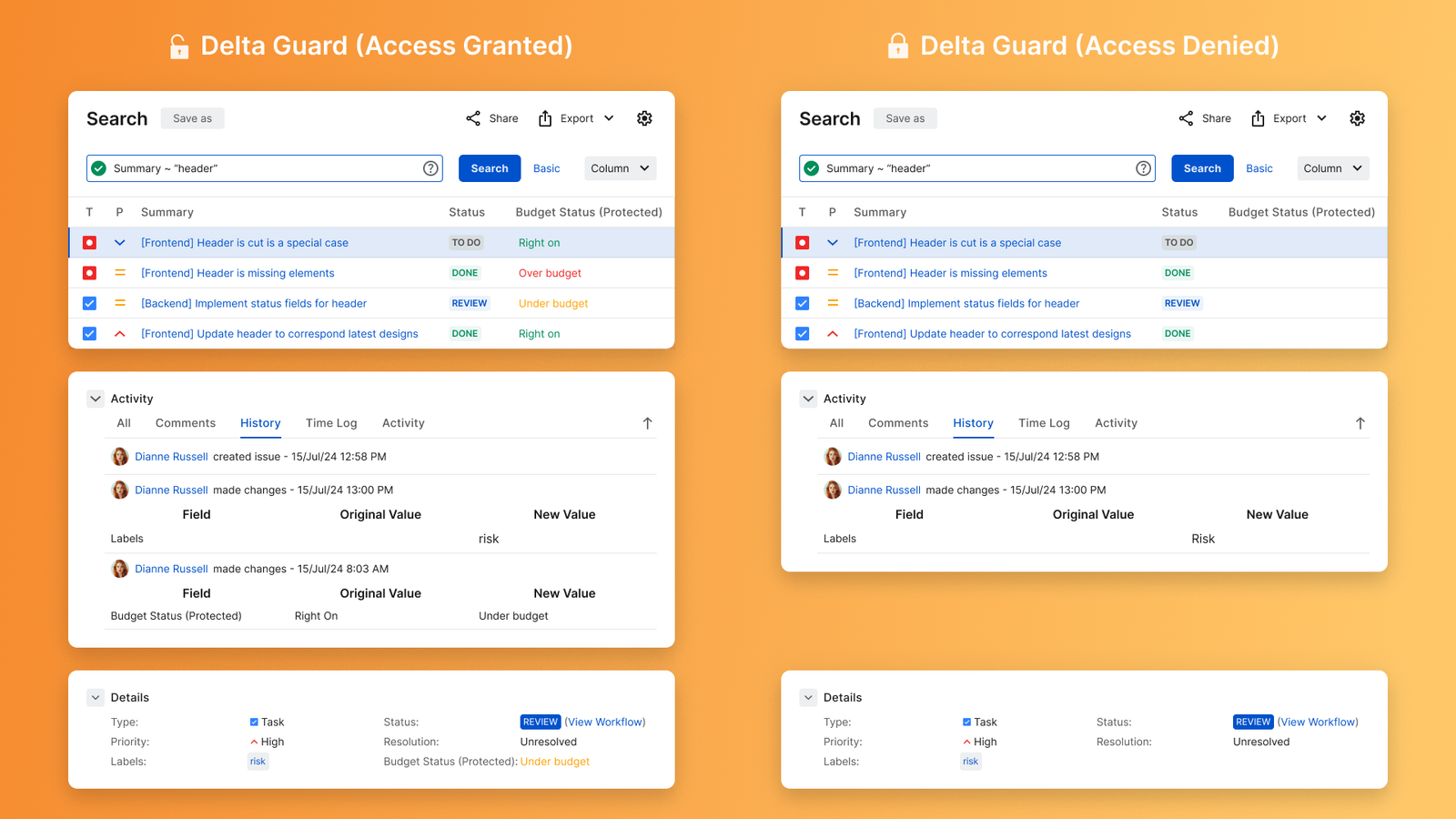Collapse Activity section in Access Granted panel
Viewport: 1456px width, 819px height.
point(96,399)
